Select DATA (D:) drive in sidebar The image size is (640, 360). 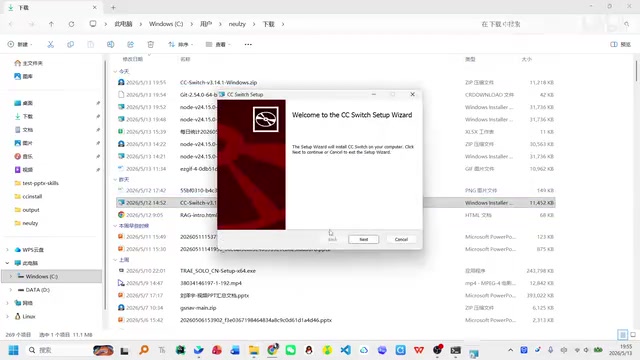[x=38, y=290]
